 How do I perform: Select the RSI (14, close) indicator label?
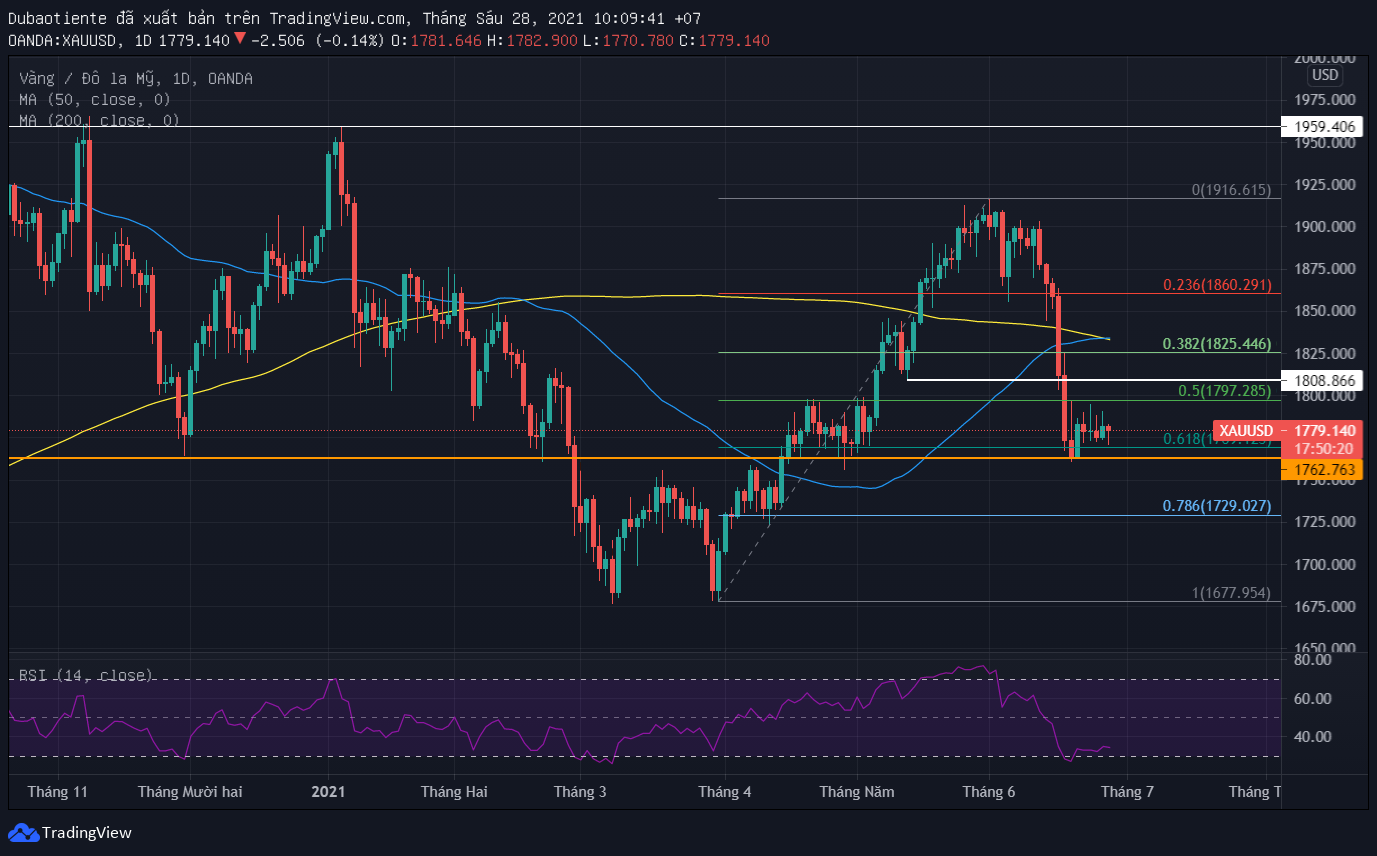(86, 675)
